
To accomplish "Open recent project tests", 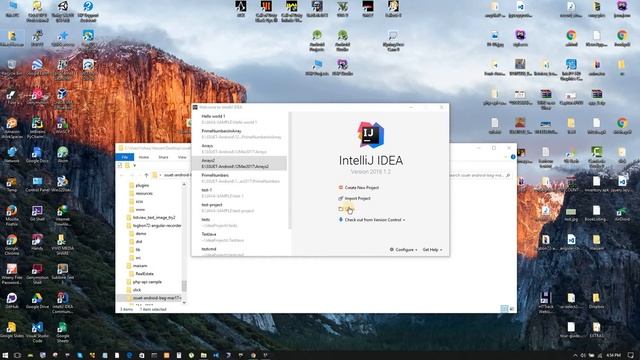I will (240, 222).
